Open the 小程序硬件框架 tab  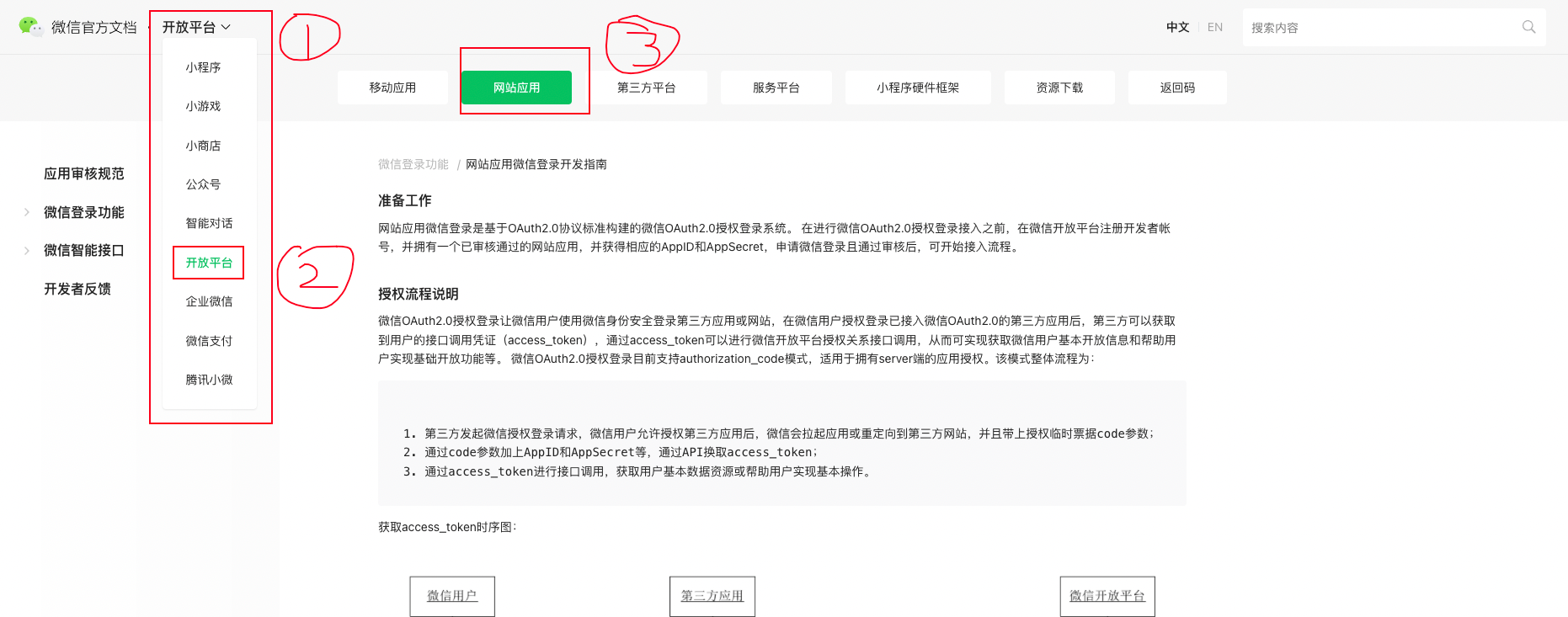917,88
